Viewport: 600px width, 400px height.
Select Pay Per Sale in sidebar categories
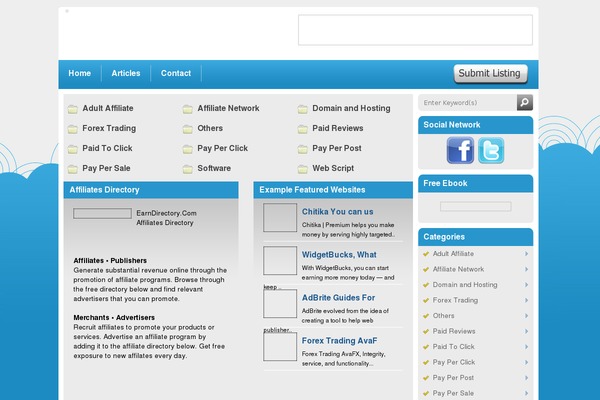coord(453,393)
